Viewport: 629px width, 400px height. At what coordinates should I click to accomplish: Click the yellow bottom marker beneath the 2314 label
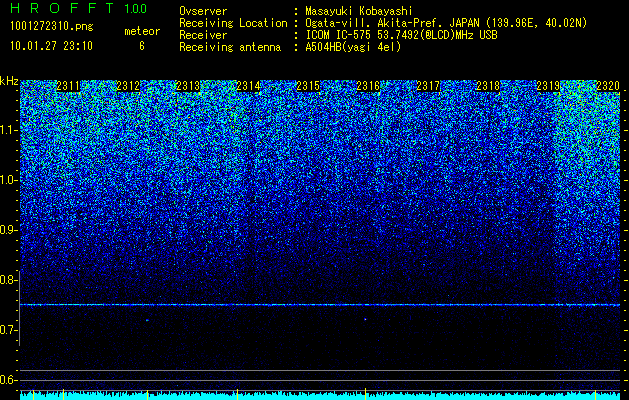[x=237, y=394]
